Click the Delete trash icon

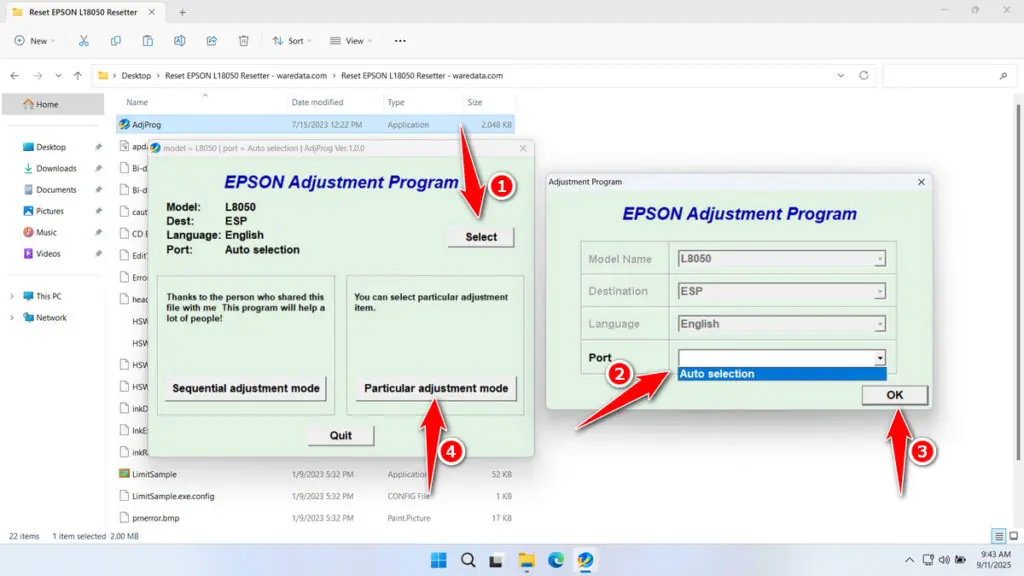(244, 41)
